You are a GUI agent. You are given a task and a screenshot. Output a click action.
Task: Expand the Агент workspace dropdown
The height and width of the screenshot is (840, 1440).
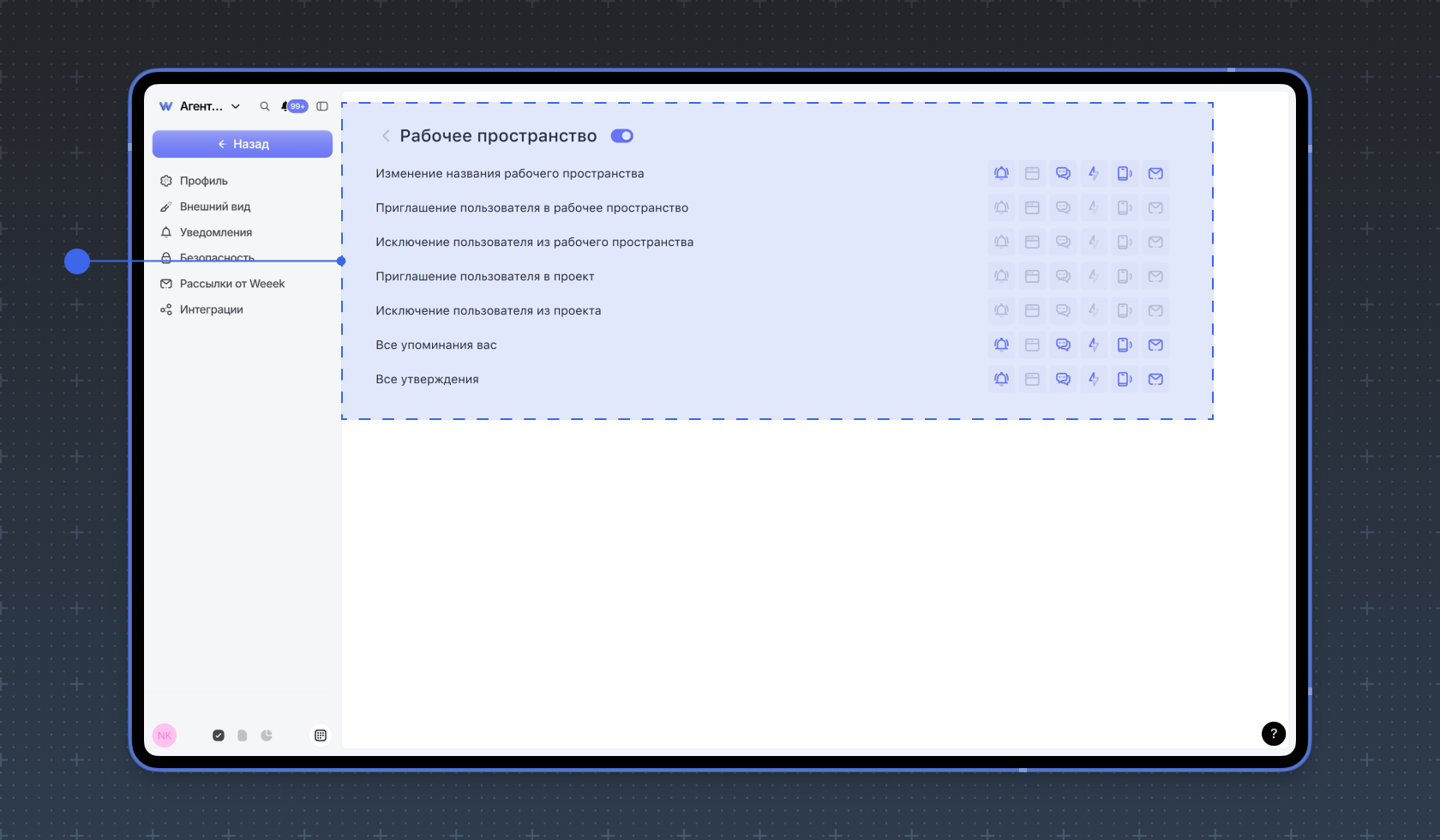point(236,106)
